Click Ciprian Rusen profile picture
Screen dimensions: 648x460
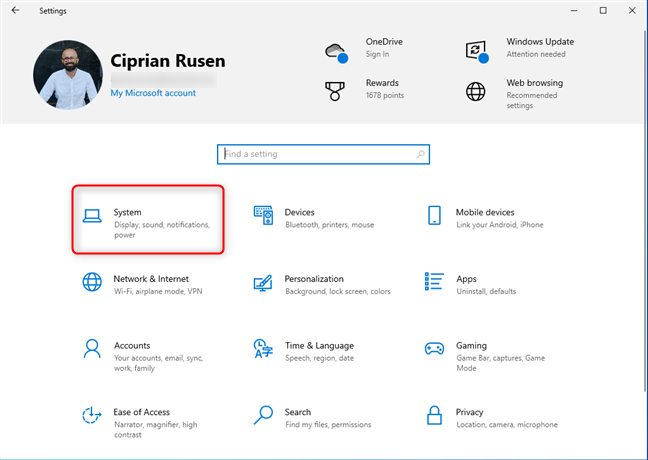(x=68, y=75)
